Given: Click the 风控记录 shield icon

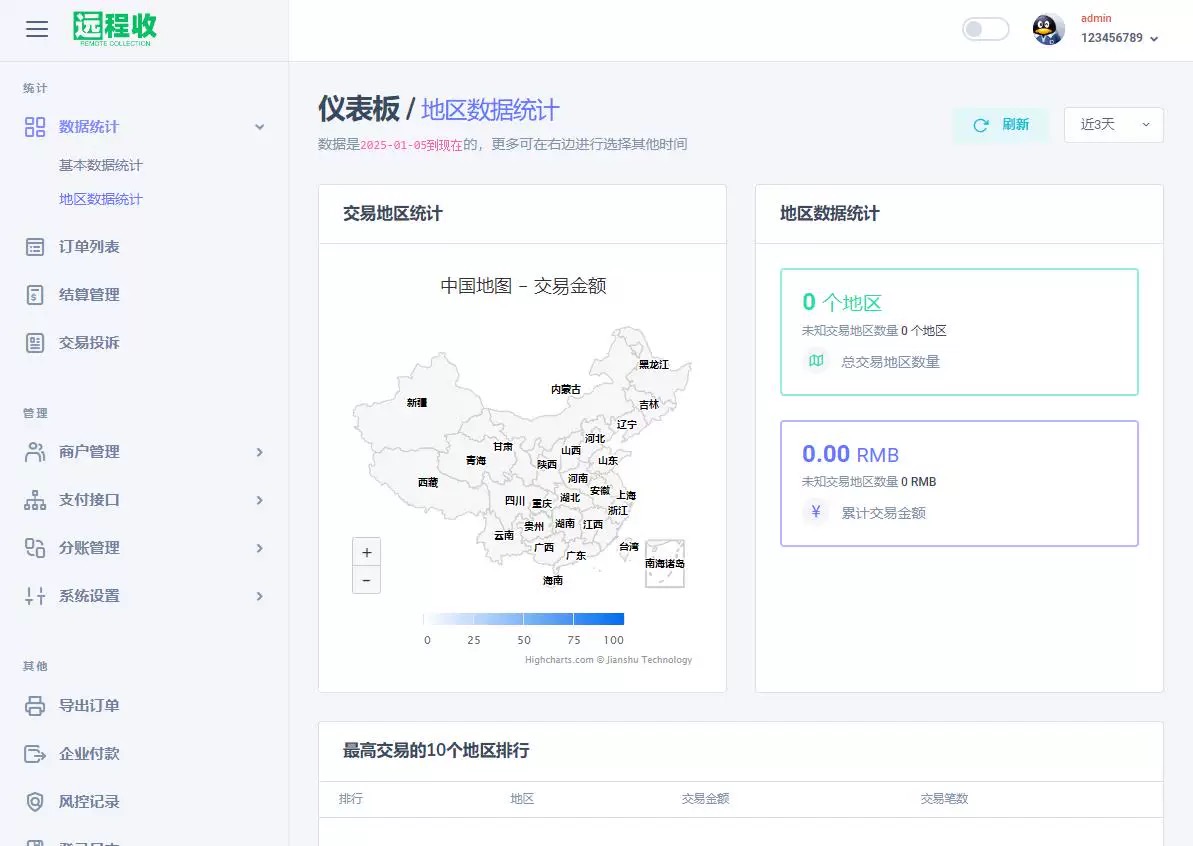Looking at the screenshot, I should [35, 802].
